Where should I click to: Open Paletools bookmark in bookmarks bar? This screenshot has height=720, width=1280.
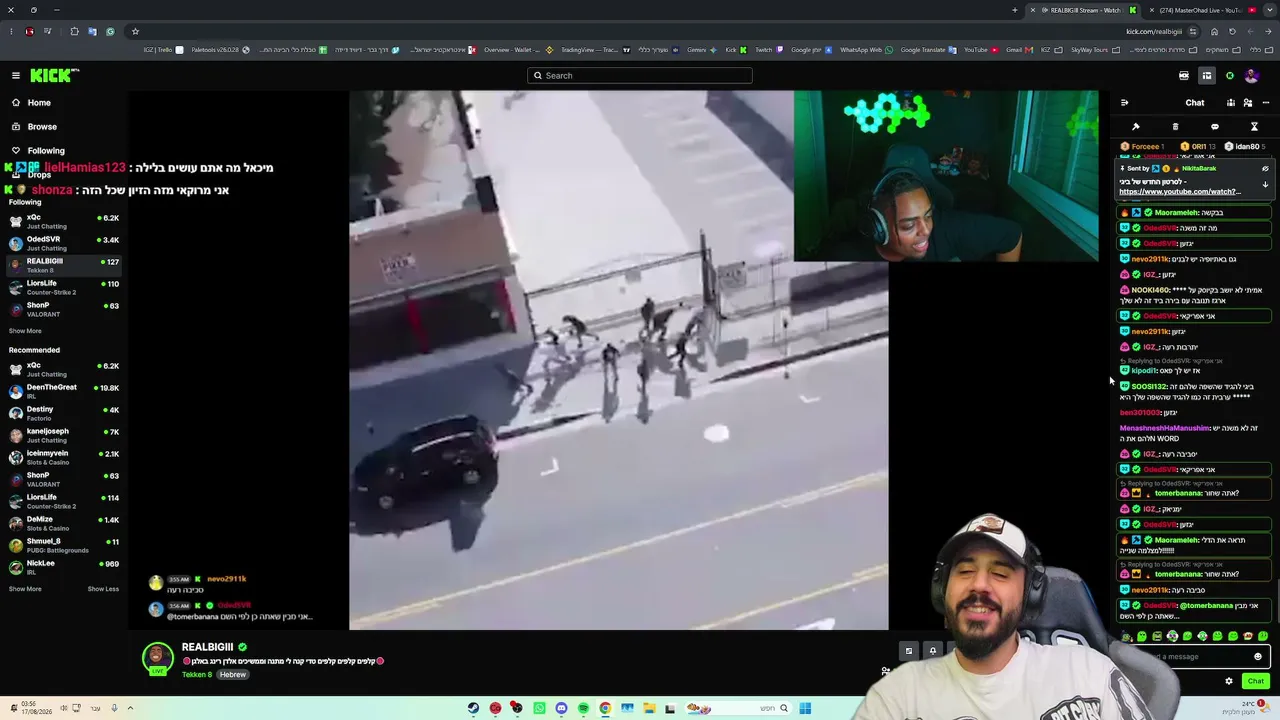221,50
